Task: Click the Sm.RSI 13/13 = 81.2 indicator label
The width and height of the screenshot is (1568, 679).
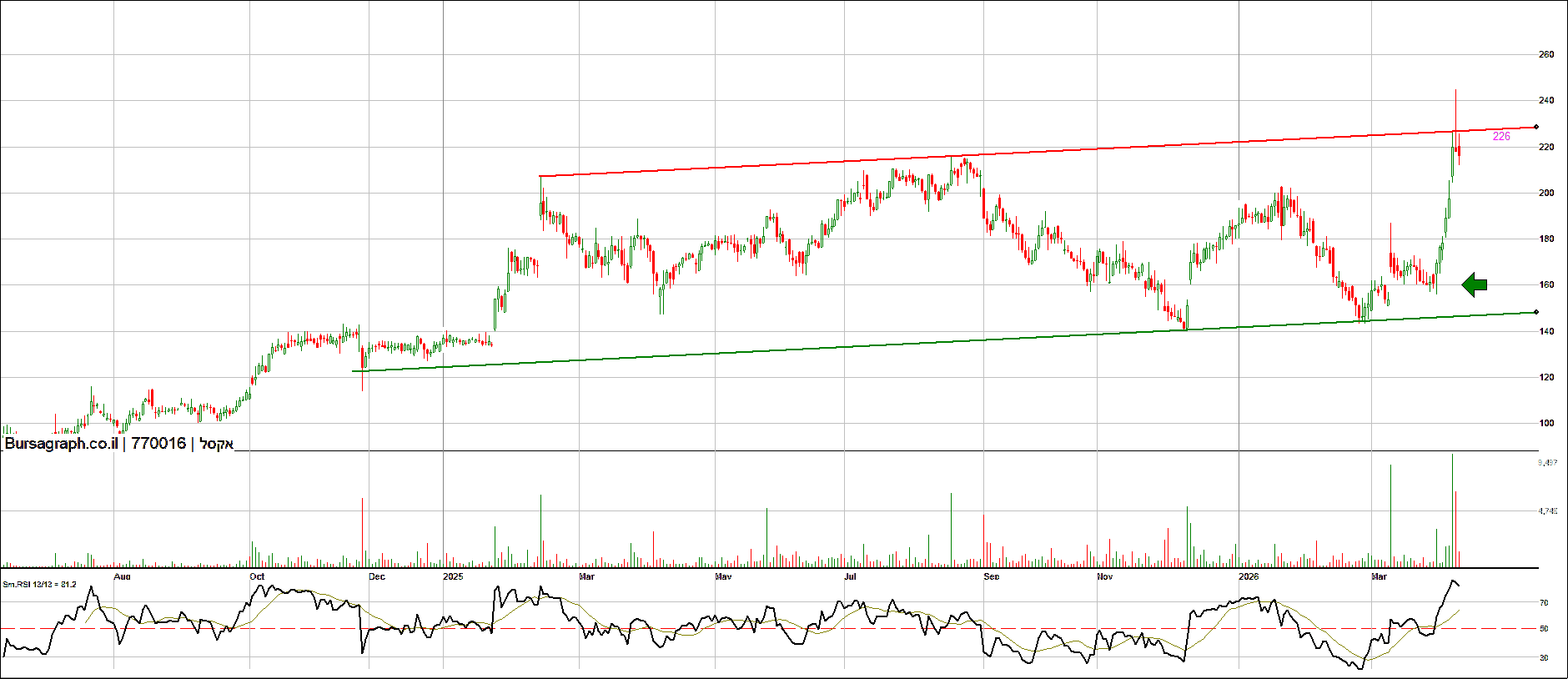Action: (39, 585)
